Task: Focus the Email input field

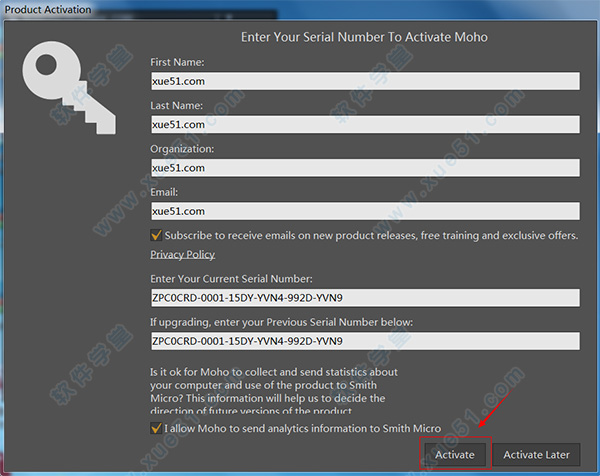Action: click(365, 211)
